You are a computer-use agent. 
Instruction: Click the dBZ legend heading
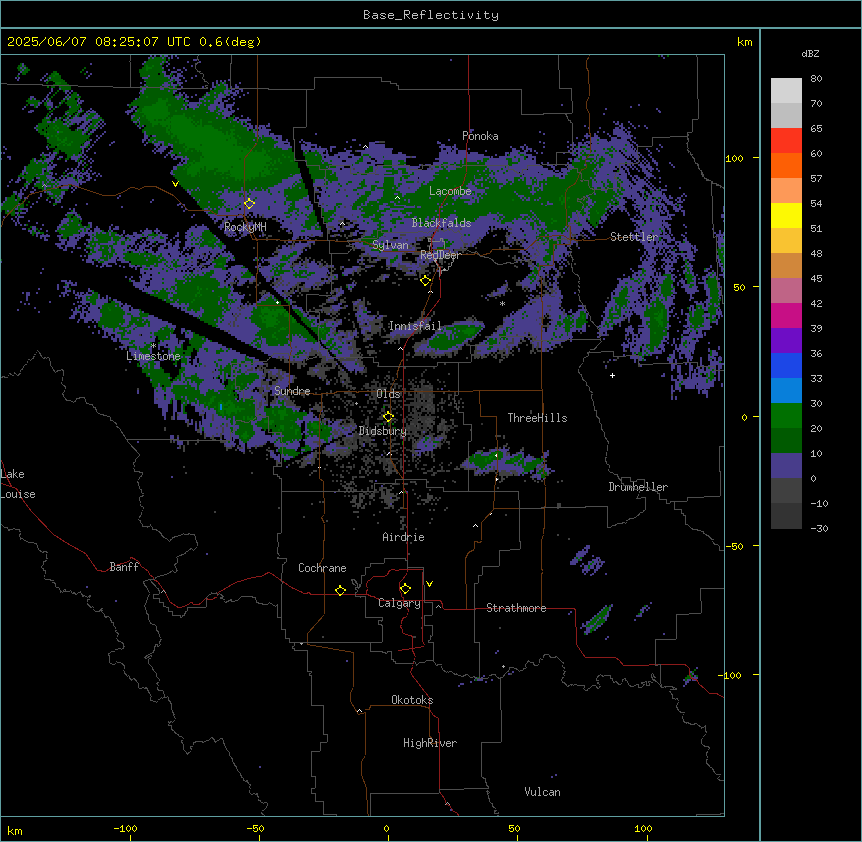810,54
